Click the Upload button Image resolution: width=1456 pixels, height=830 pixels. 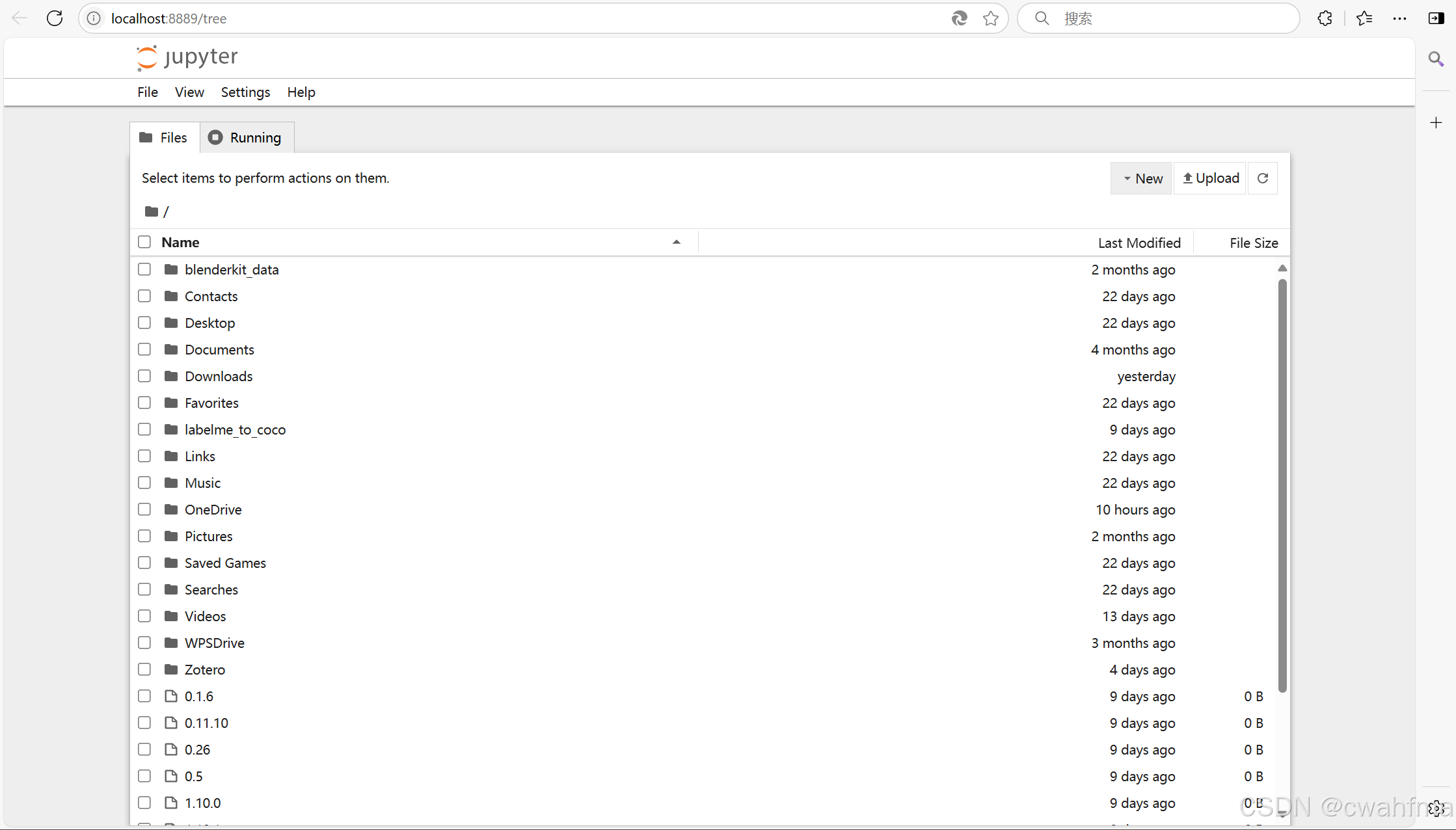point(1210,178)
